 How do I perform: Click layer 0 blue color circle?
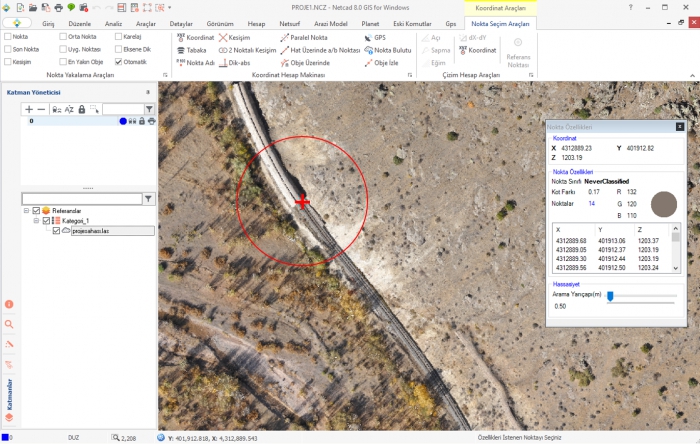[x=123, y=121]
